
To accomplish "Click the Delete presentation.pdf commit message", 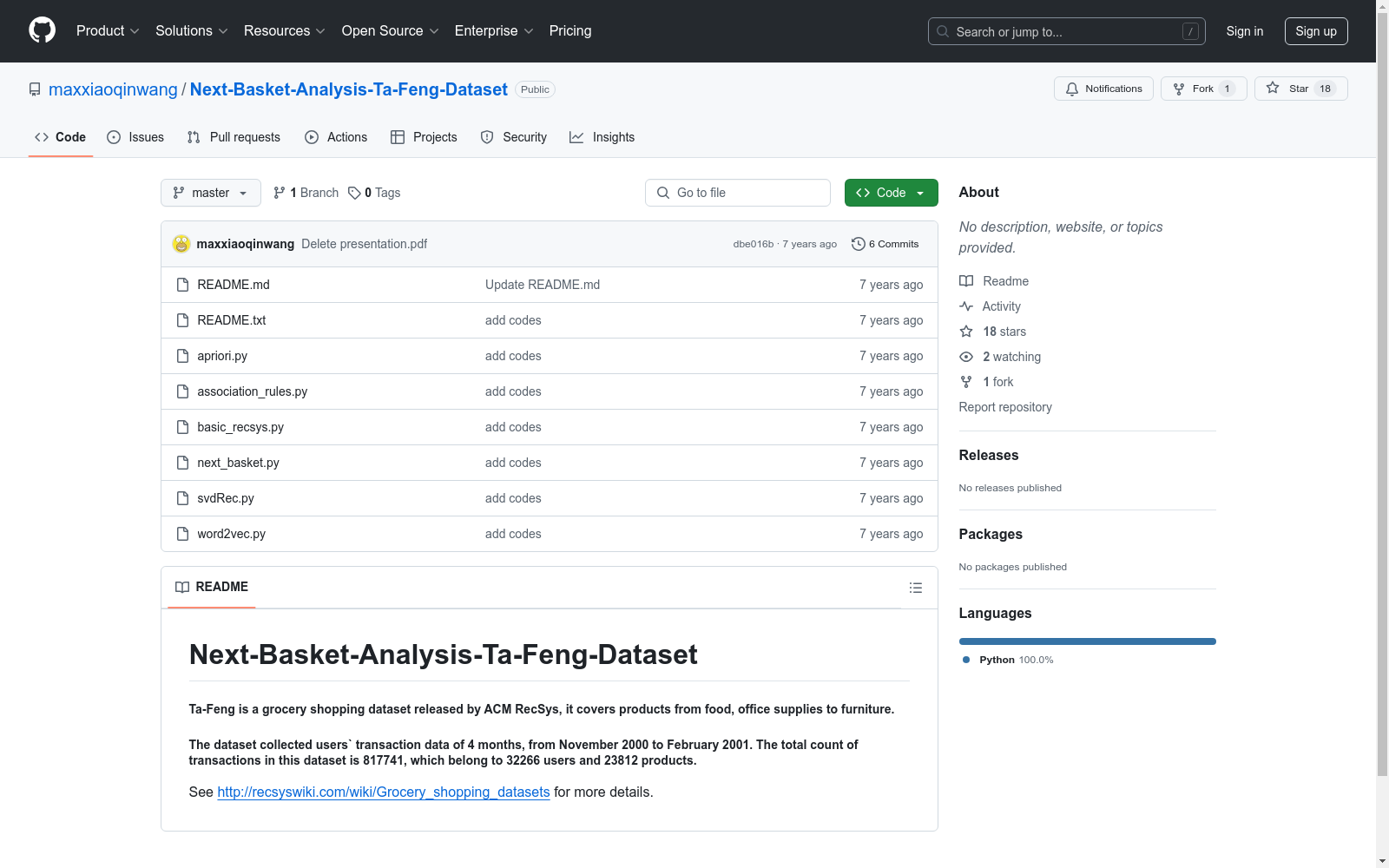I will [x=365, y=244].
